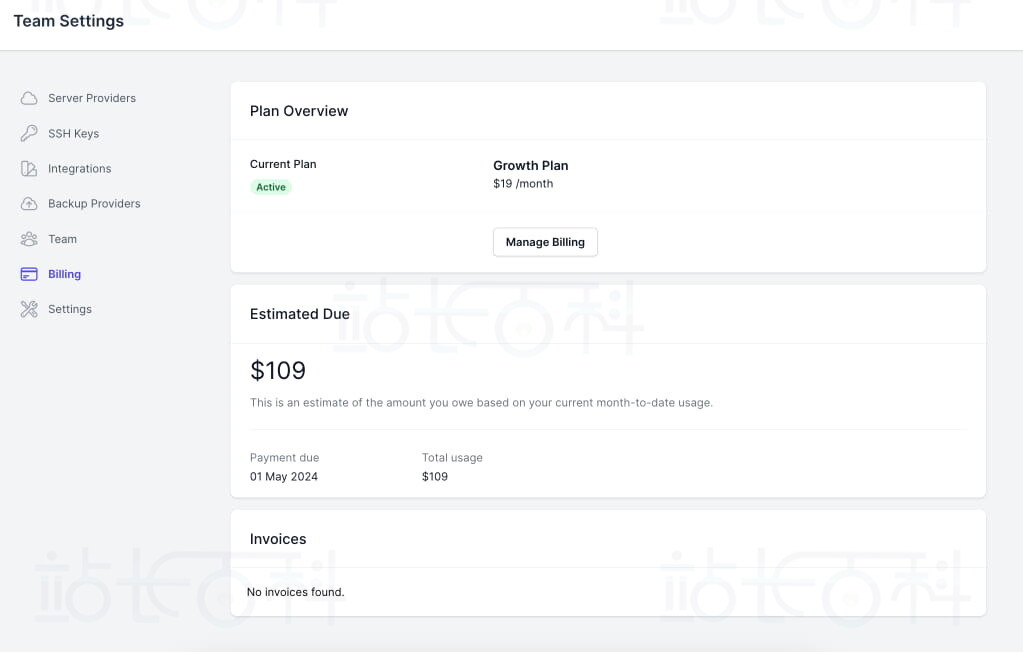The height and width of the screenshot is (652, 1023).
Task: Click the Integrations sidebar icon
Action: pos(29,169)
